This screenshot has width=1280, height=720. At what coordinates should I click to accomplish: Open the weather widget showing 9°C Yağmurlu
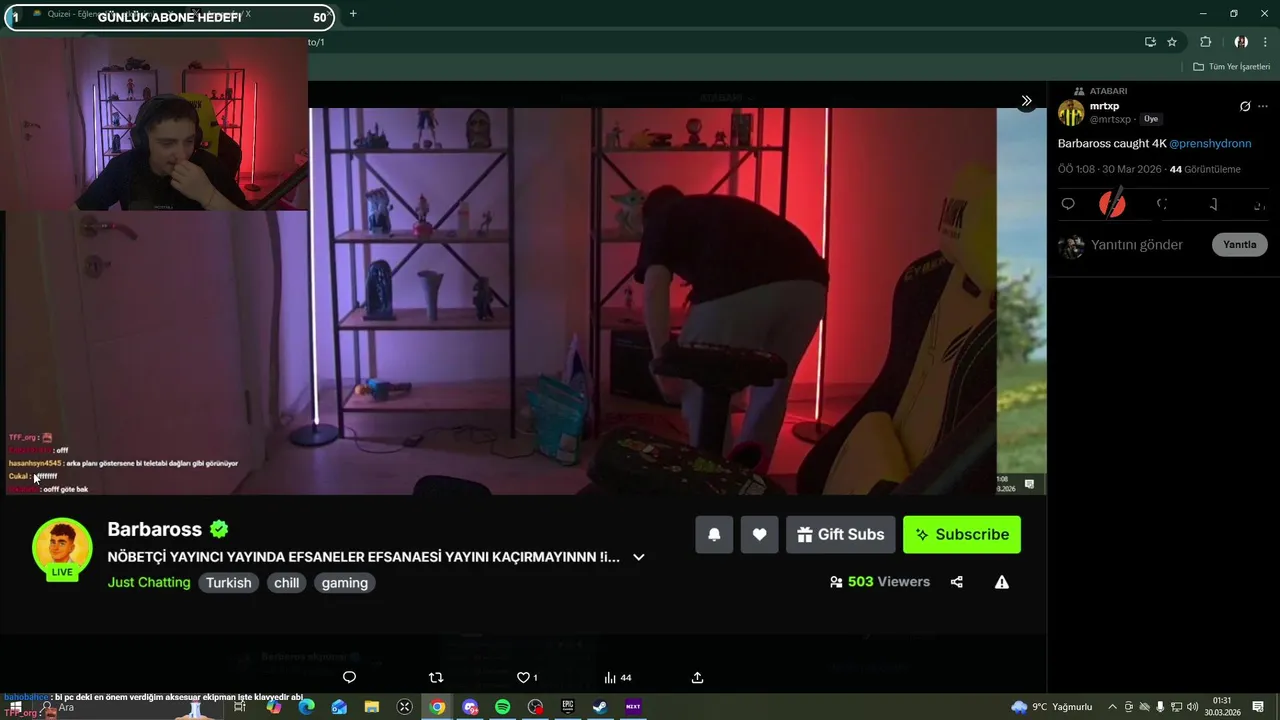pos(1052,707)
